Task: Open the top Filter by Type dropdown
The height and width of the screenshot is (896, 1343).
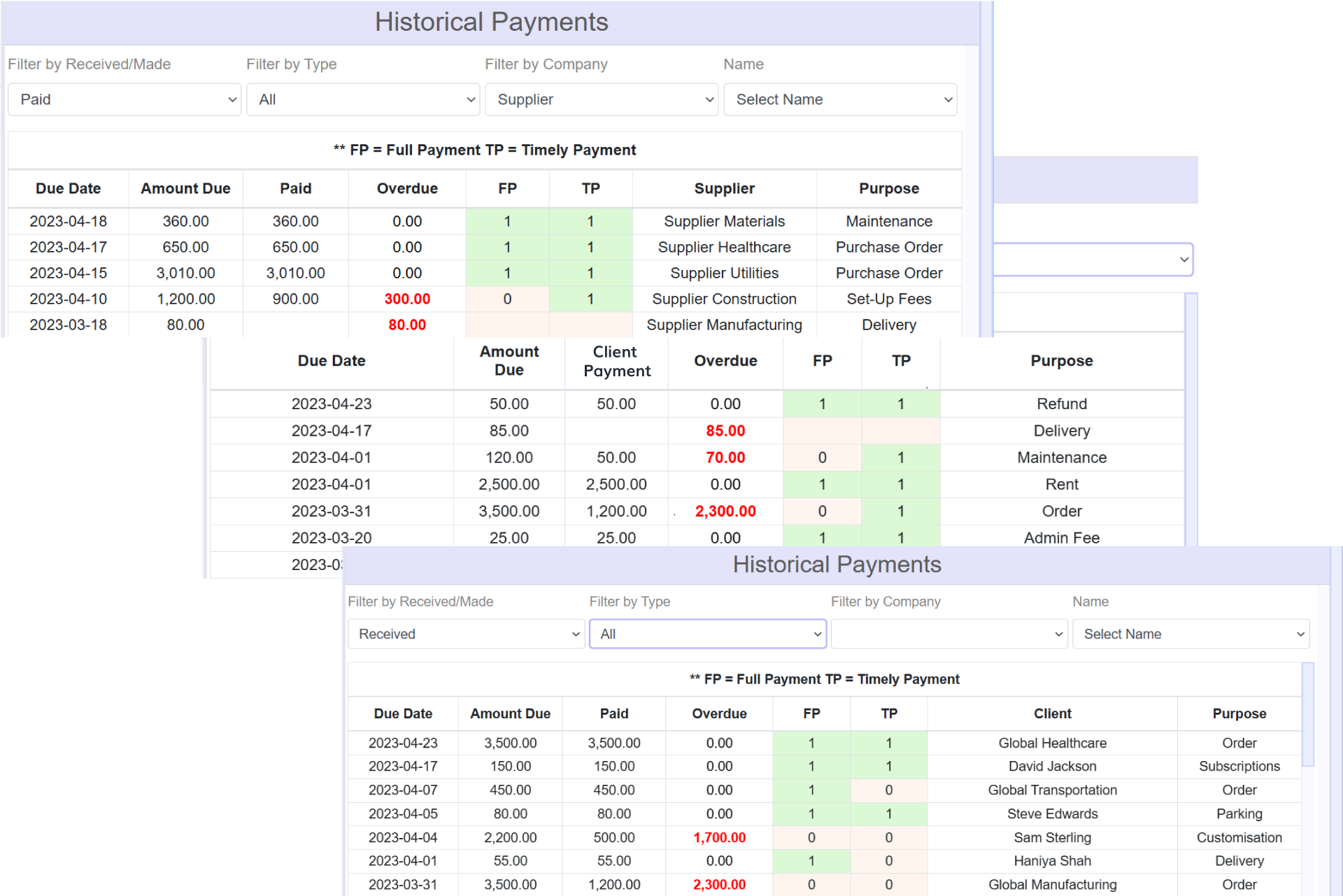Action: [362, 99]
